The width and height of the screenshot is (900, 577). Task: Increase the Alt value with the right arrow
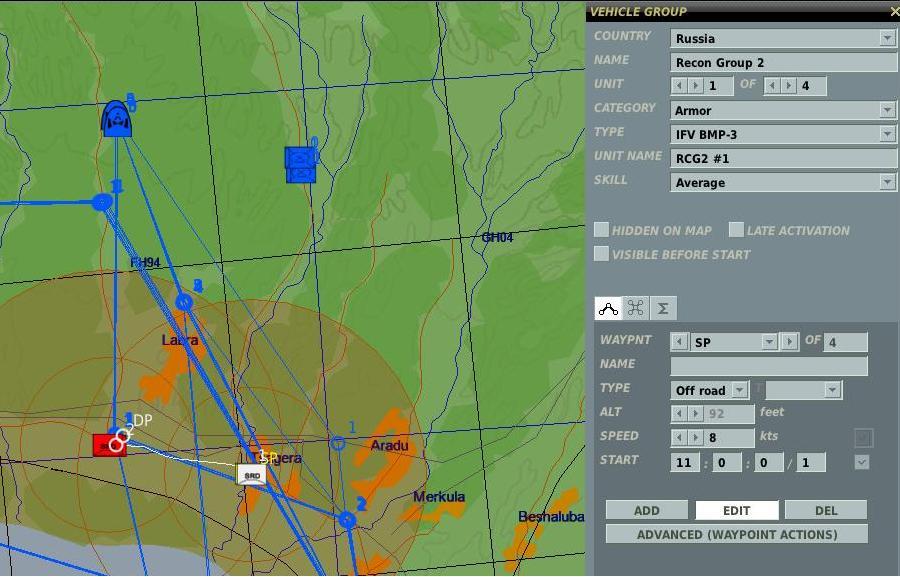pos(695,414)
